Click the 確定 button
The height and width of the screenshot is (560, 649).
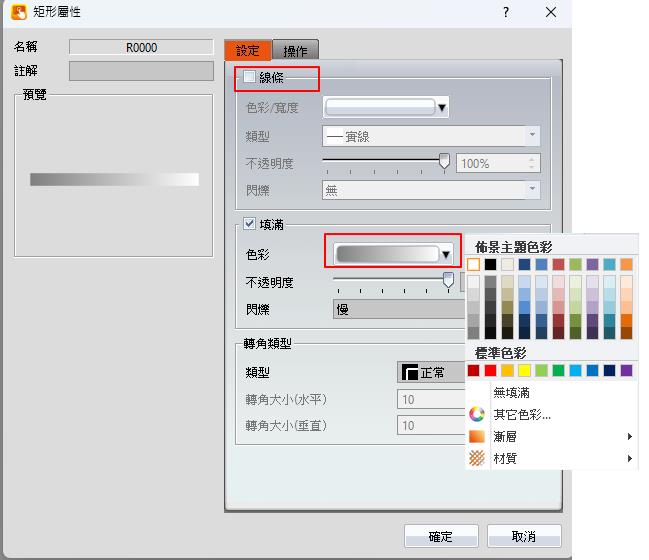point(440,537)
